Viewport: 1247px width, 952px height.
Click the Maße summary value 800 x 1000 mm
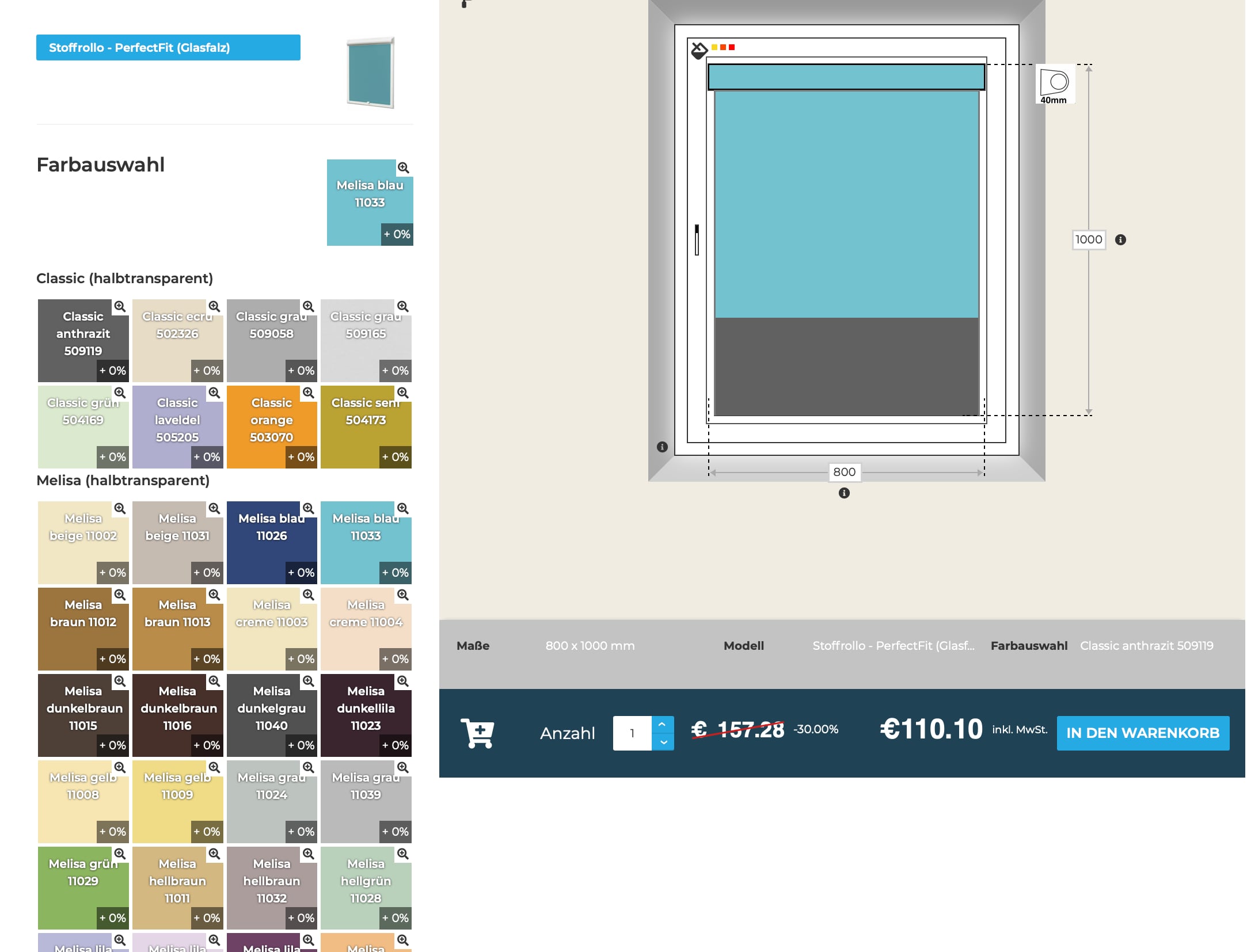(x=590, y=646)
